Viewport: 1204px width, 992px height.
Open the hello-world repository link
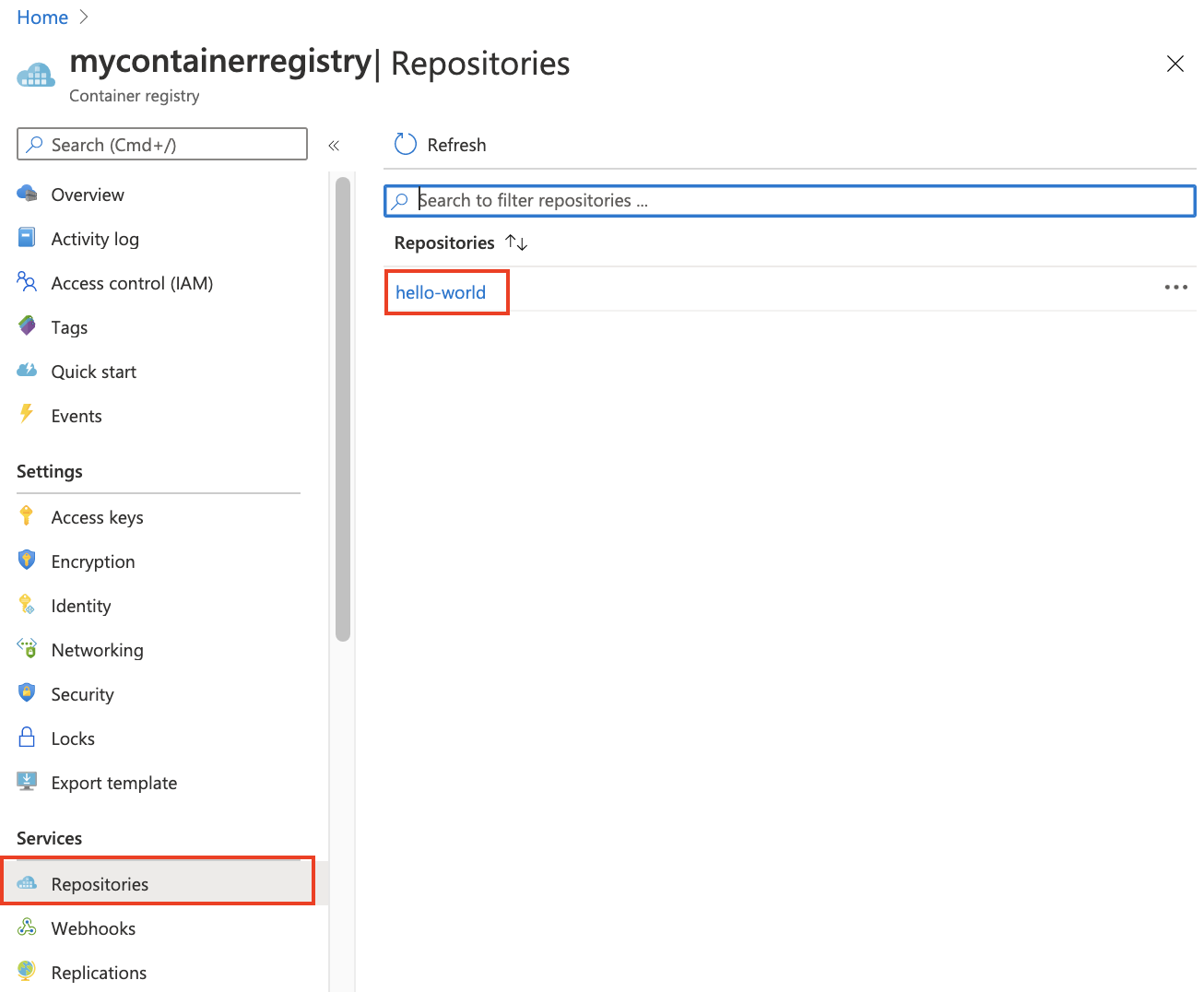[x=440, y=291]
